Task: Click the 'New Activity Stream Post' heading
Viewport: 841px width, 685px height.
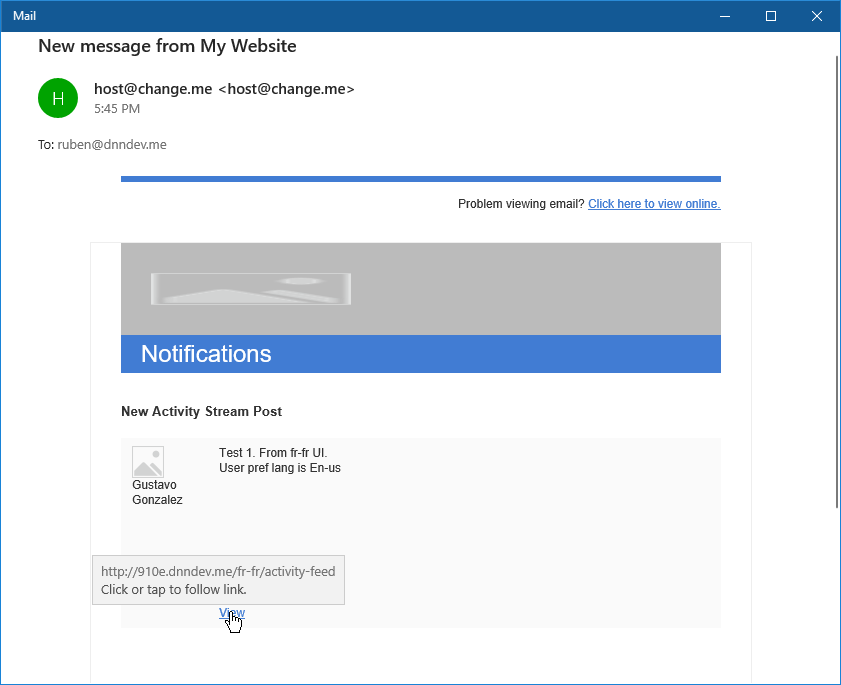Action: [201, 411]
